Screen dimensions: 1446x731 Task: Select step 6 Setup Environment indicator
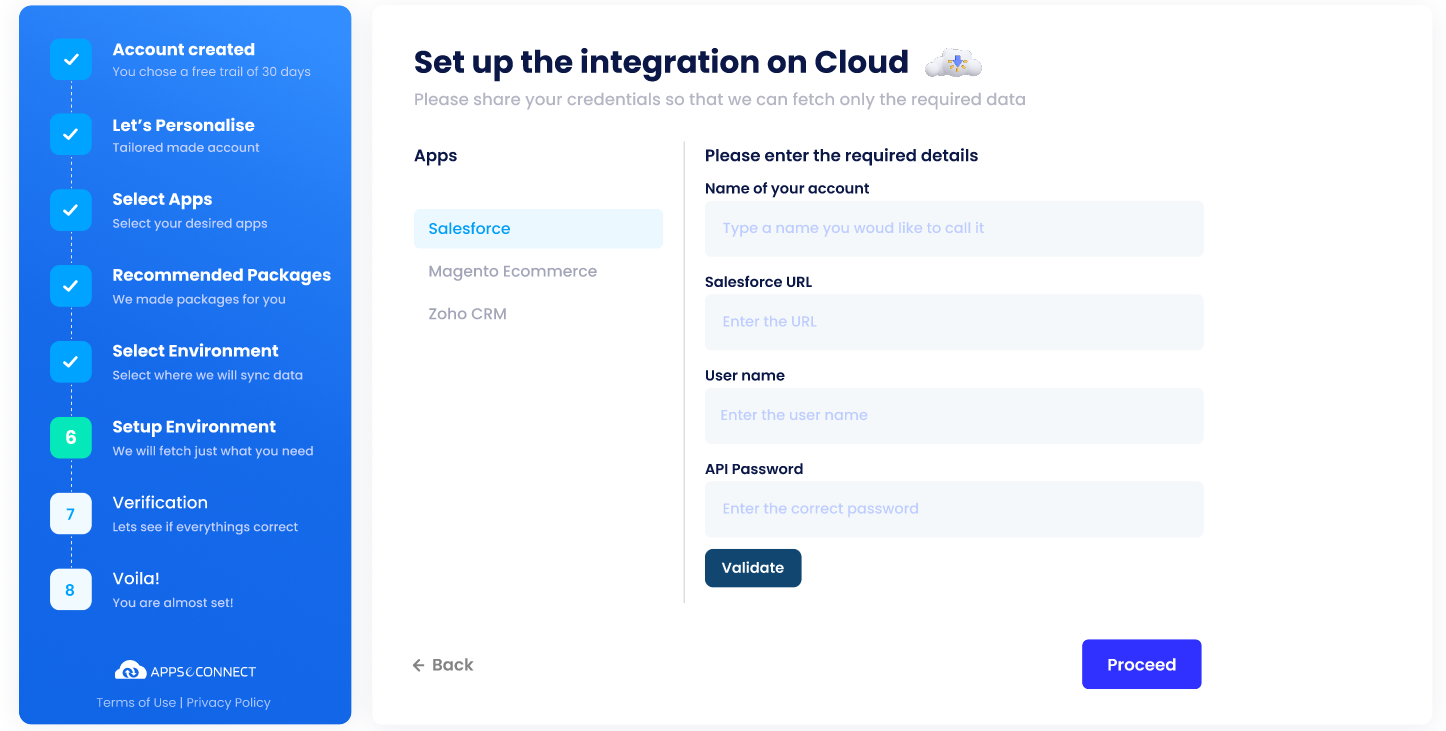point(70,438)
